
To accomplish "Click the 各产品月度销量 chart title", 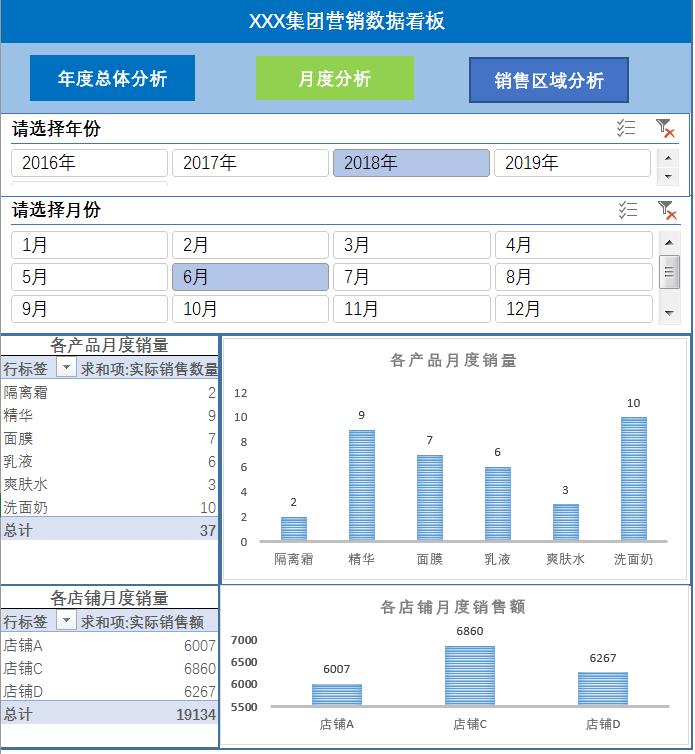I will point(453,360).
